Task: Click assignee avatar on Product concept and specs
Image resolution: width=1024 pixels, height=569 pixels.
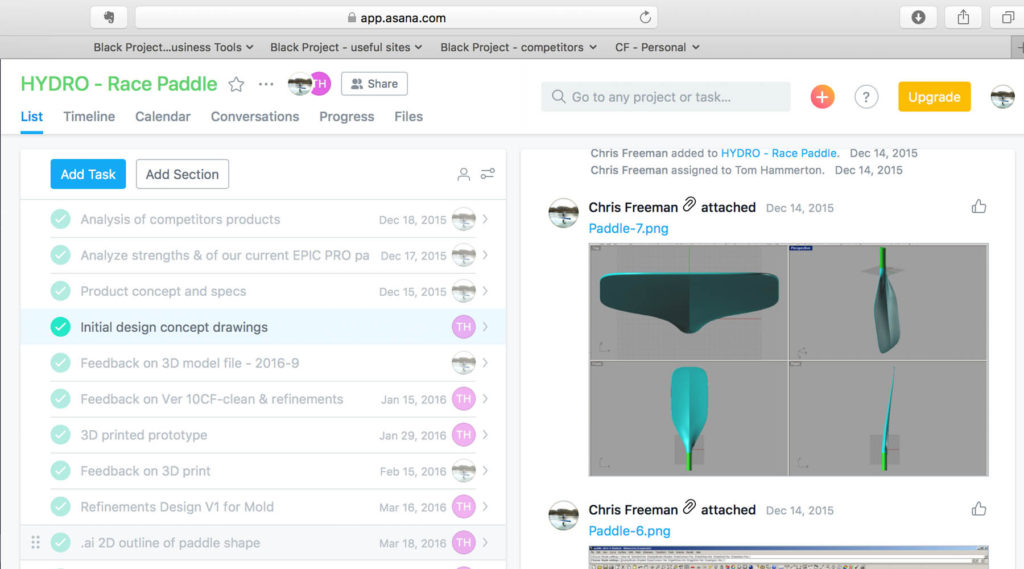Action: click(464, 291)
